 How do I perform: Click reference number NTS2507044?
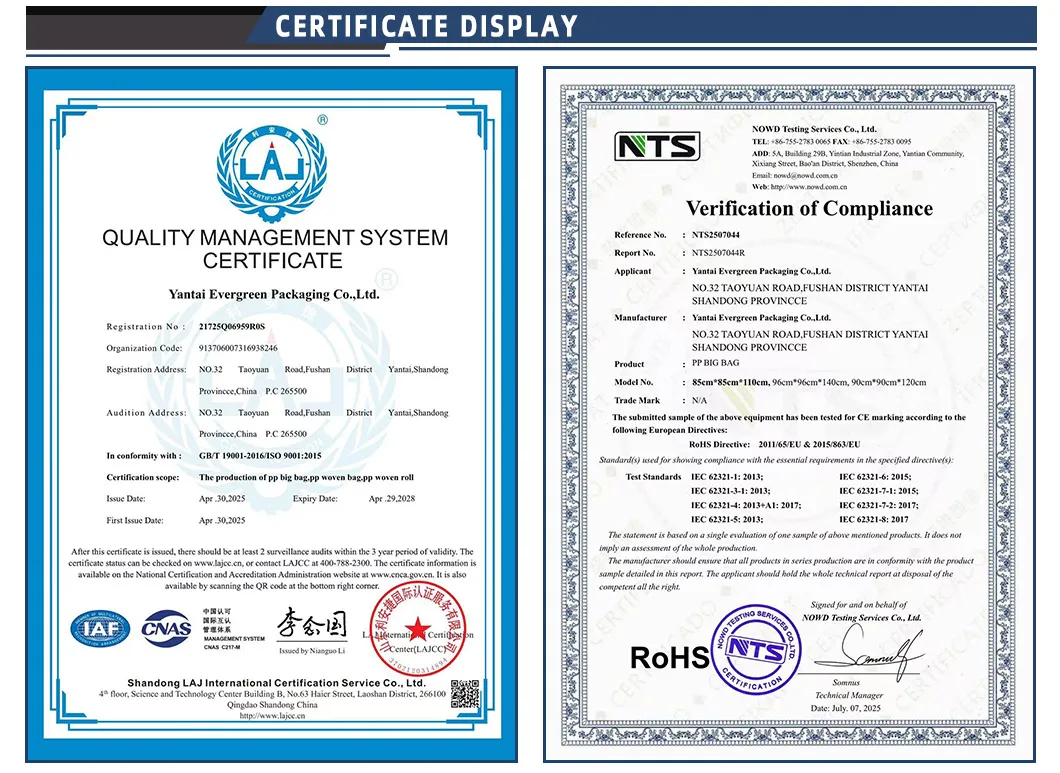coord(715,235)
